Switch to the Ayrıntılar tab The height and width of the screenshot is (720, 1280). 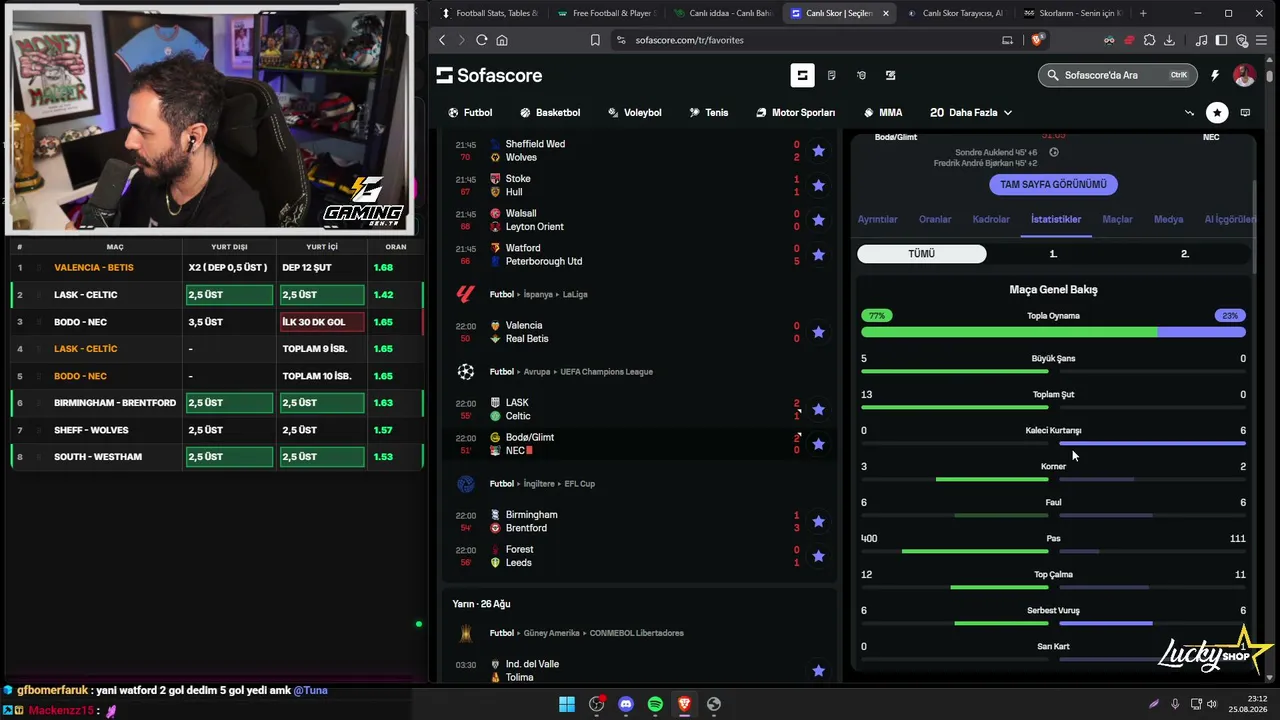coord(878,219)
